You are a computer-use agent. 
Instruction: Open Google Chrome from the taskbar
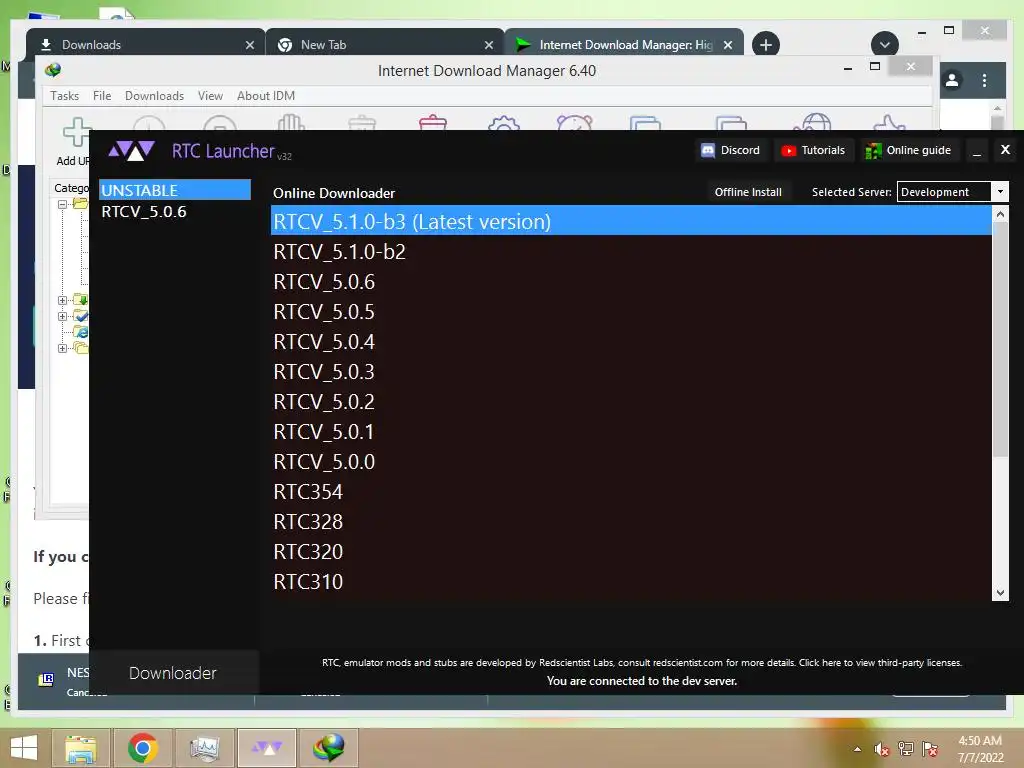143,748
